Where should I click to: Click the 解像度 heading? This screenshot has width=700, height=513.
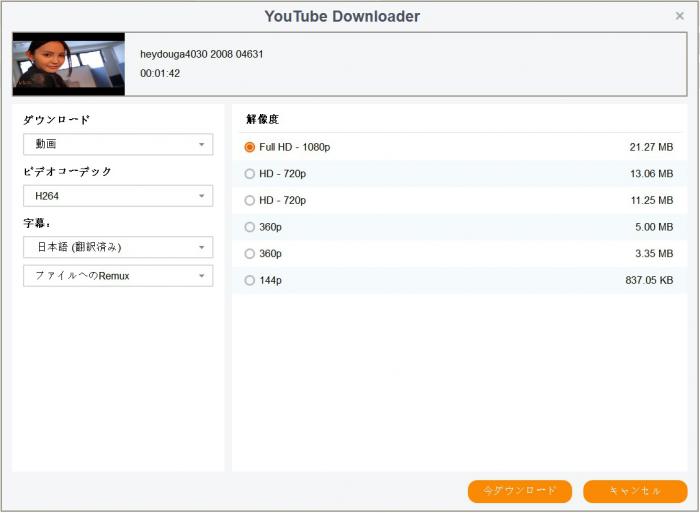point(262,119)
